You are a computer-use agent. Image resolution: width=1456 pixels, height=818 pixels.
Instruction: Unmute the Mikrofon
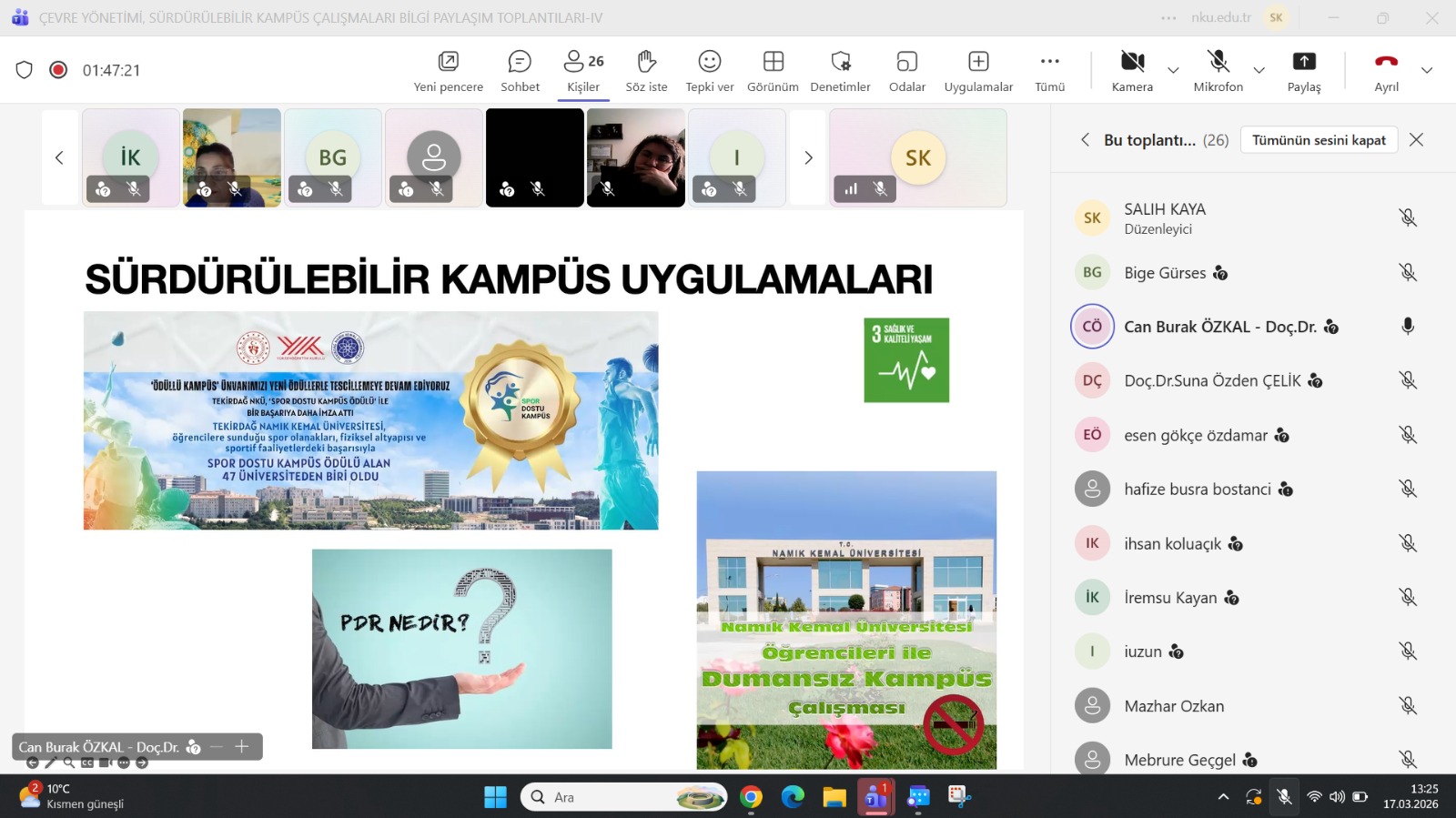click(1218, 71)
